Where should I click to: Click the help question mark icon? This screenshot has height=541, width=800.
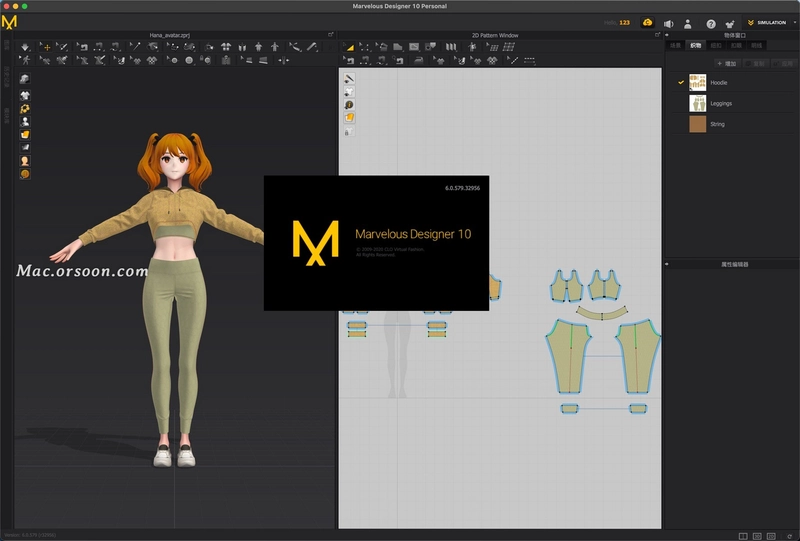(x=711, y=23)
